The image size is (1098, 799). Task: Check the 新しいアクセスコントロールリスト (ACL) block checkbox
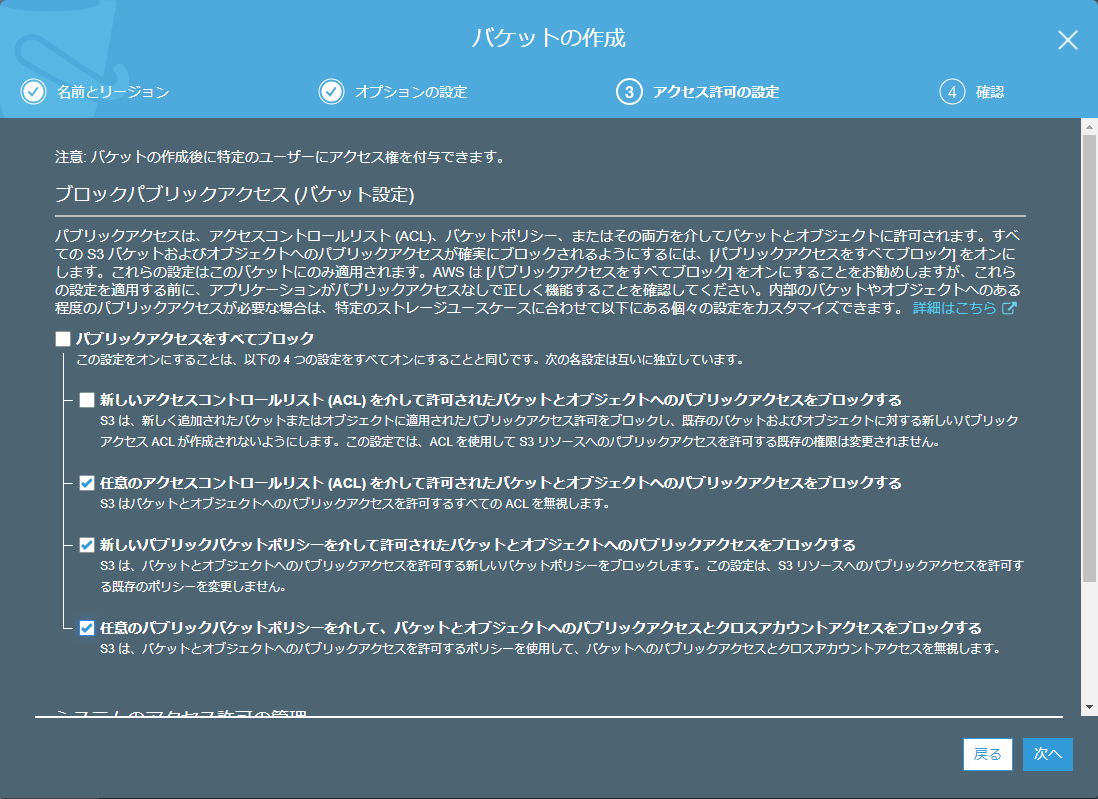87,400
